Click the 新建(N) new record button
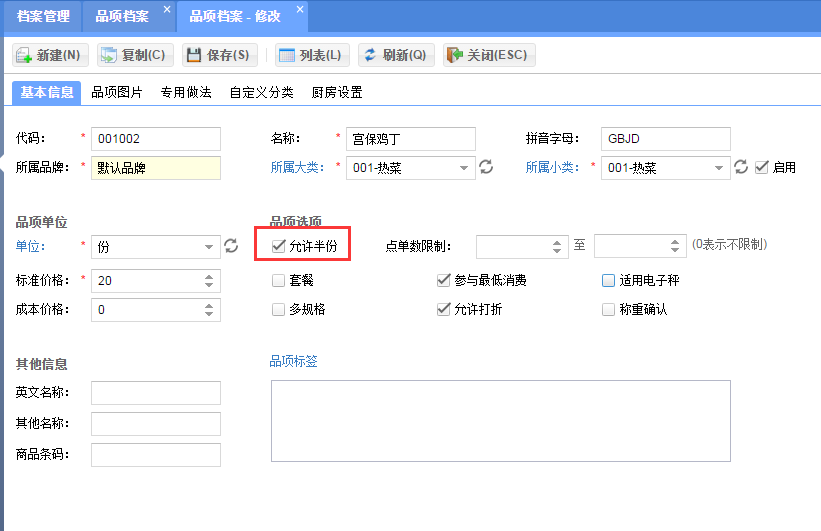 coord(50,55)
